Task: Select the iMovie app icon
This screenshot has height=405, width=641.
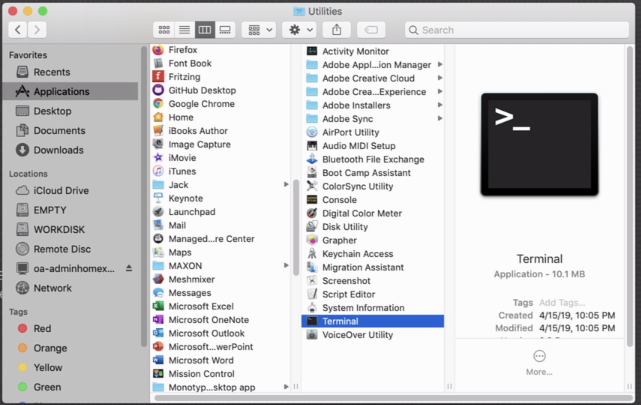Action: 158,157
